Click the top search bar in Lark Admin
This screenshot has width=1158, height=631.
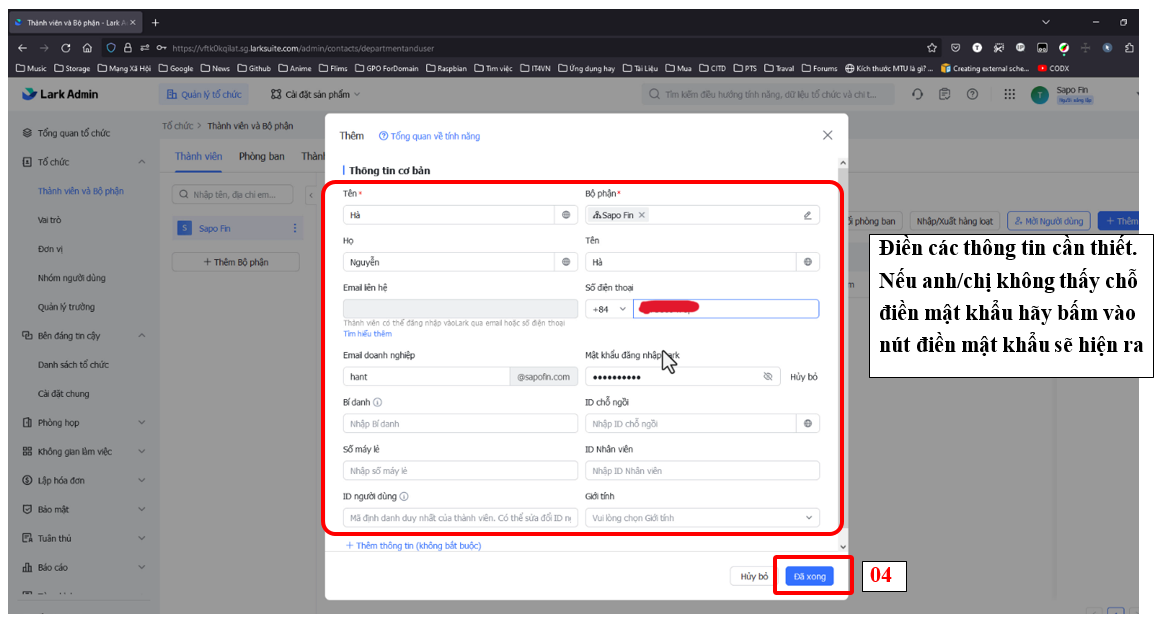pos(767,95)
